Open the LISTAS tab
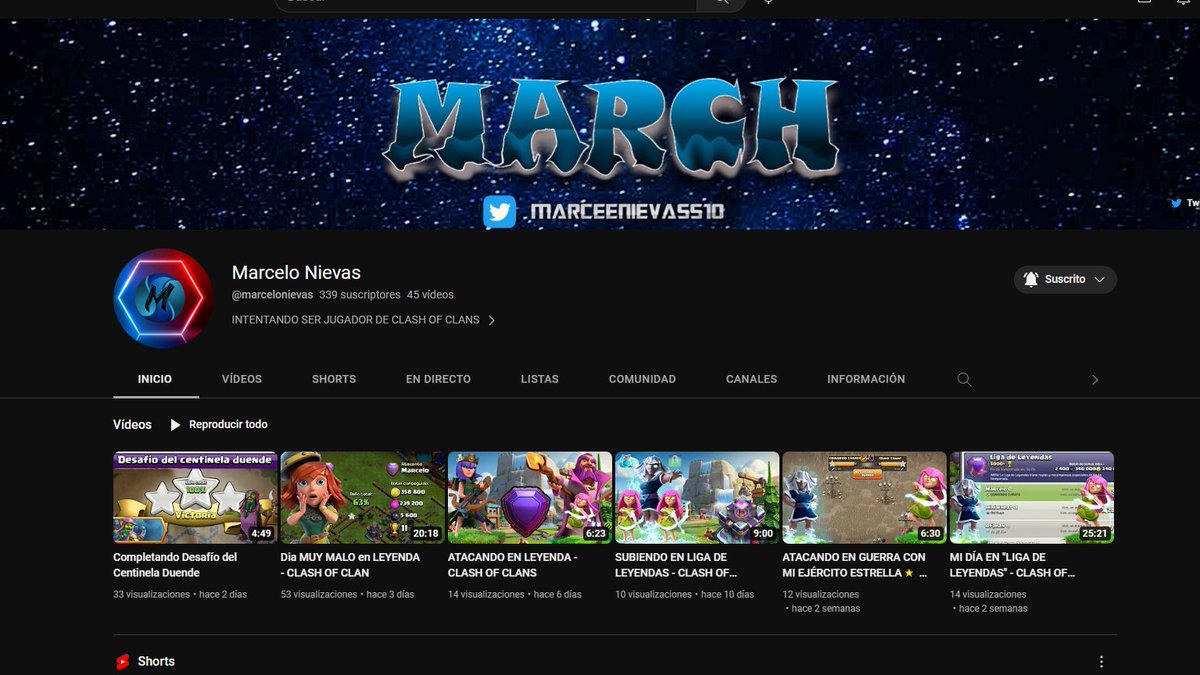 [x=540, y=379]
